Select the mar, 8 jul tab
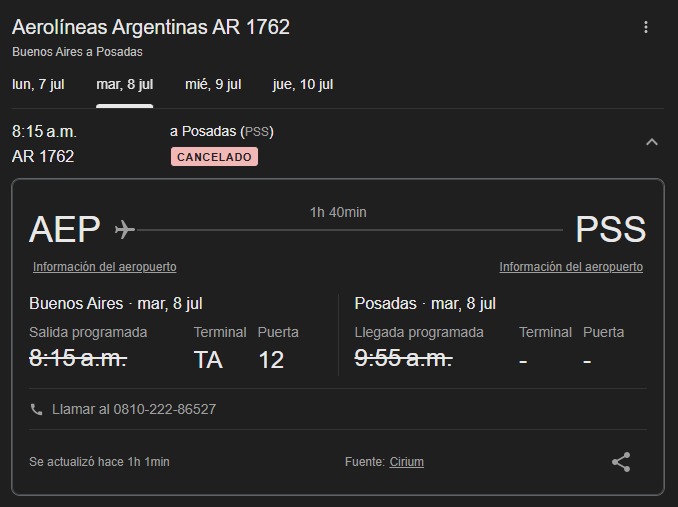 tap(125, 84)
